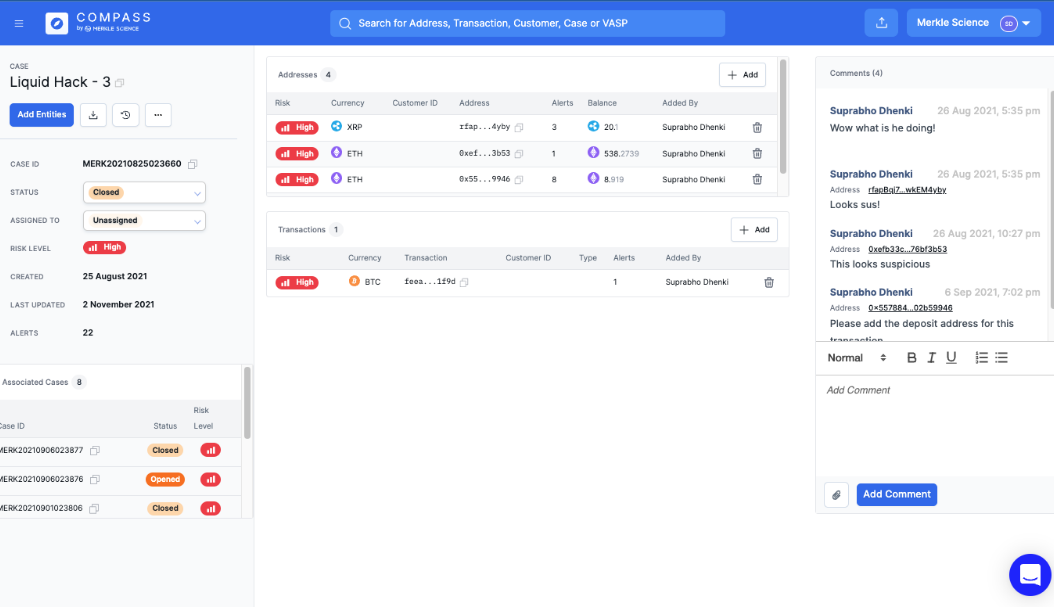Toggle numbered list in comment editor
The height and width of the screenshot is (607, 1054).
pyautogui.click(x=981, y=358)
